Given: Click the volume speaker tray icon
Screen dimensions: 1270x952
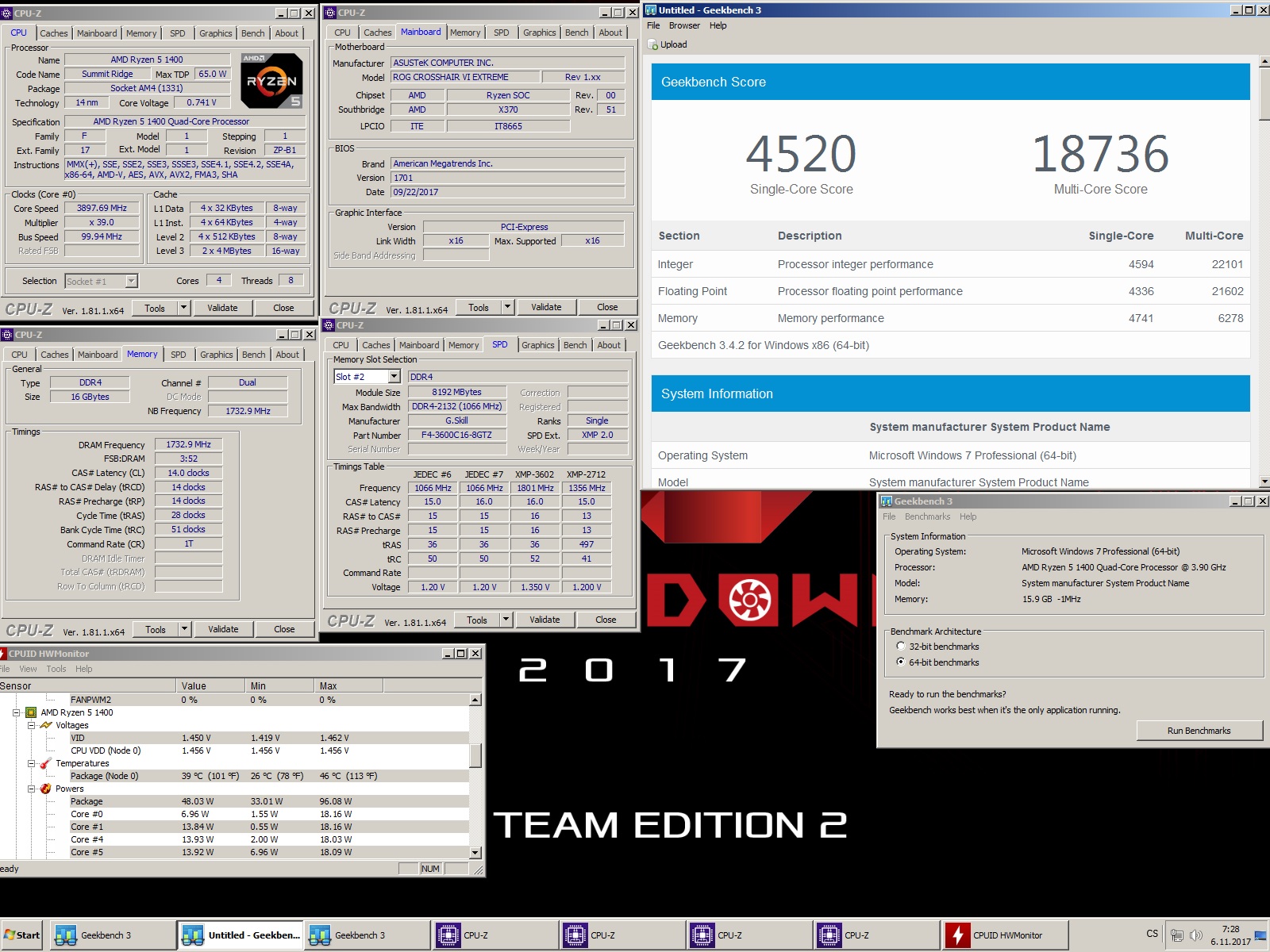Looking at the screenshot, I should [x=1196, y=935].
